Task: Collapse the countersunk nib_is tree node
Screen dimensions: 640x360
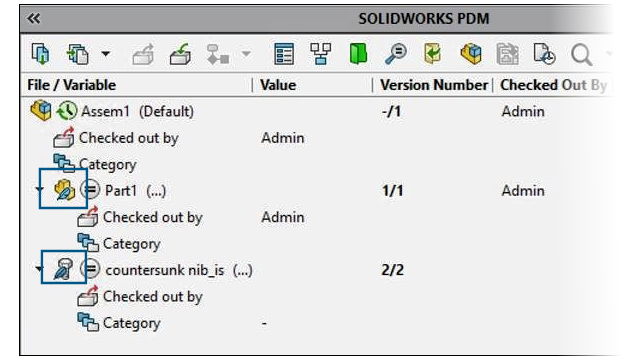Action: (x=39, y=269)
